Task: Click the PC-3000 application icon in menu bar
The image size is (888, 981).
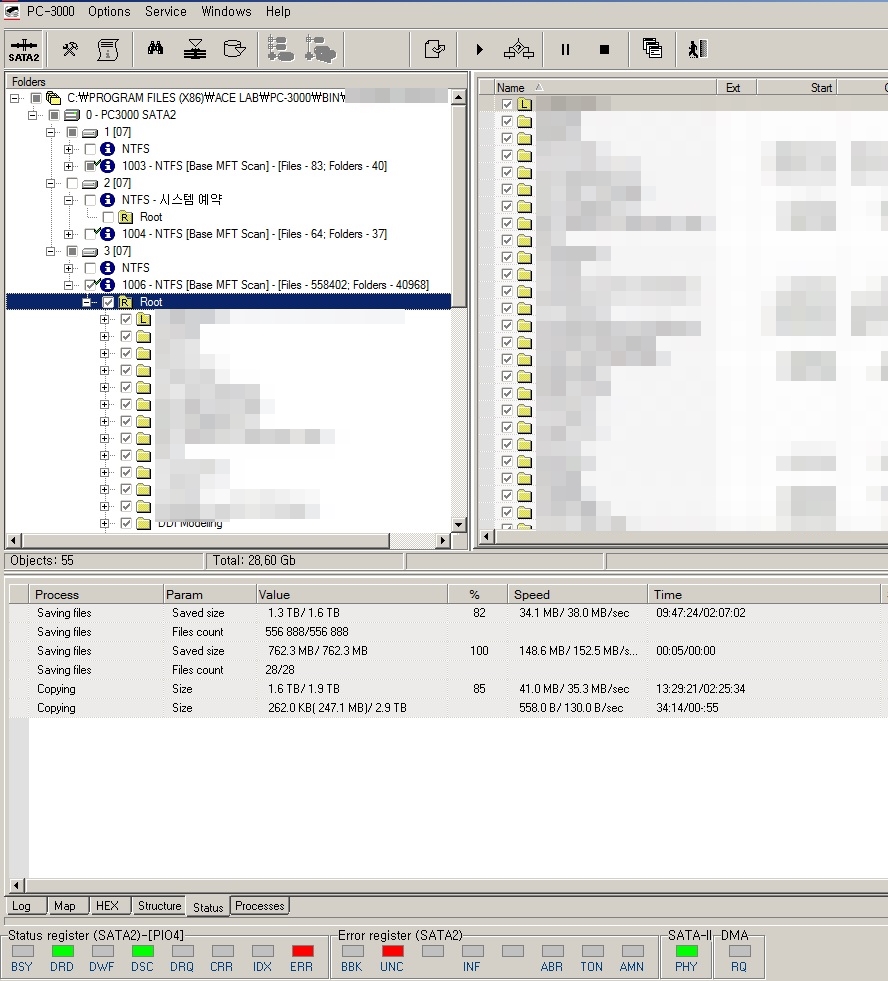Action: [11, 11]
